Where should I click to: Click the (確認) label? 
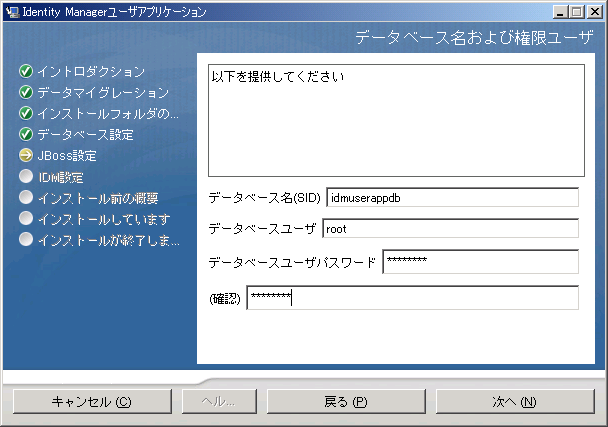pos(225,299)
